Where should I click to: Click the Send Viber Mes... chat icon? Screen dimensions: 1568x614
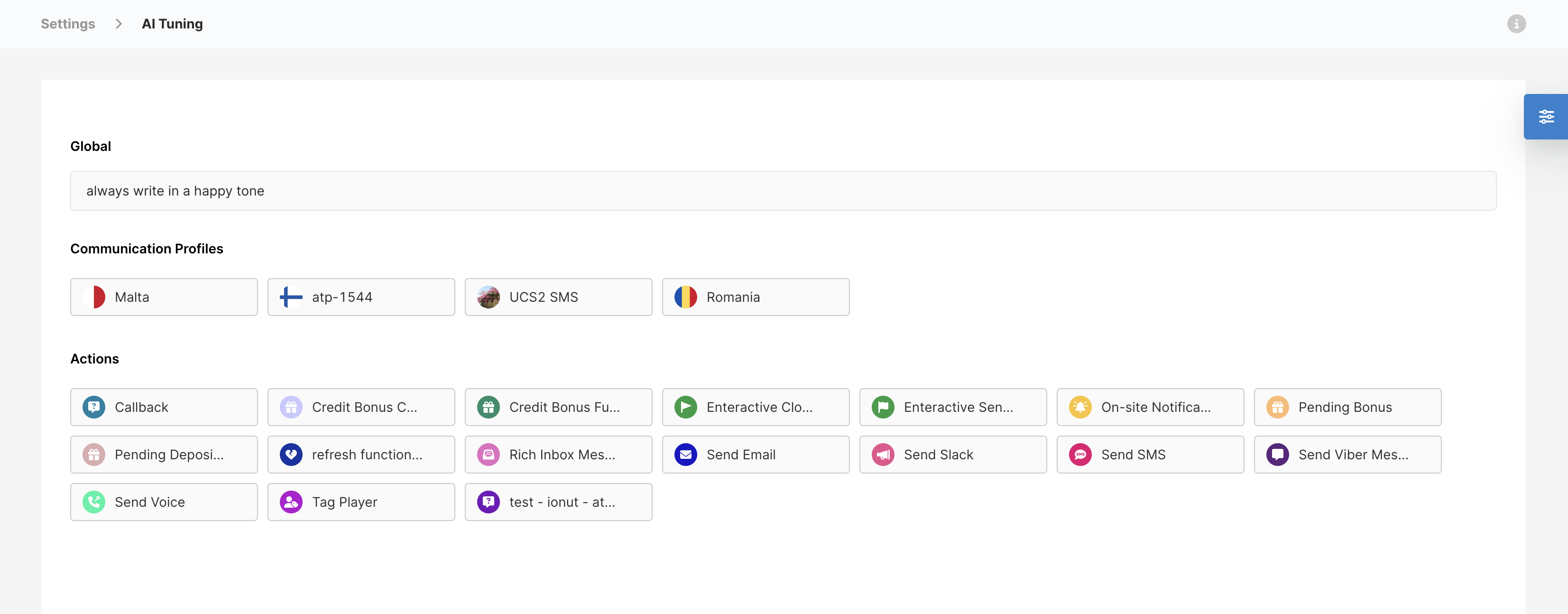click(x=1277, y=455)
